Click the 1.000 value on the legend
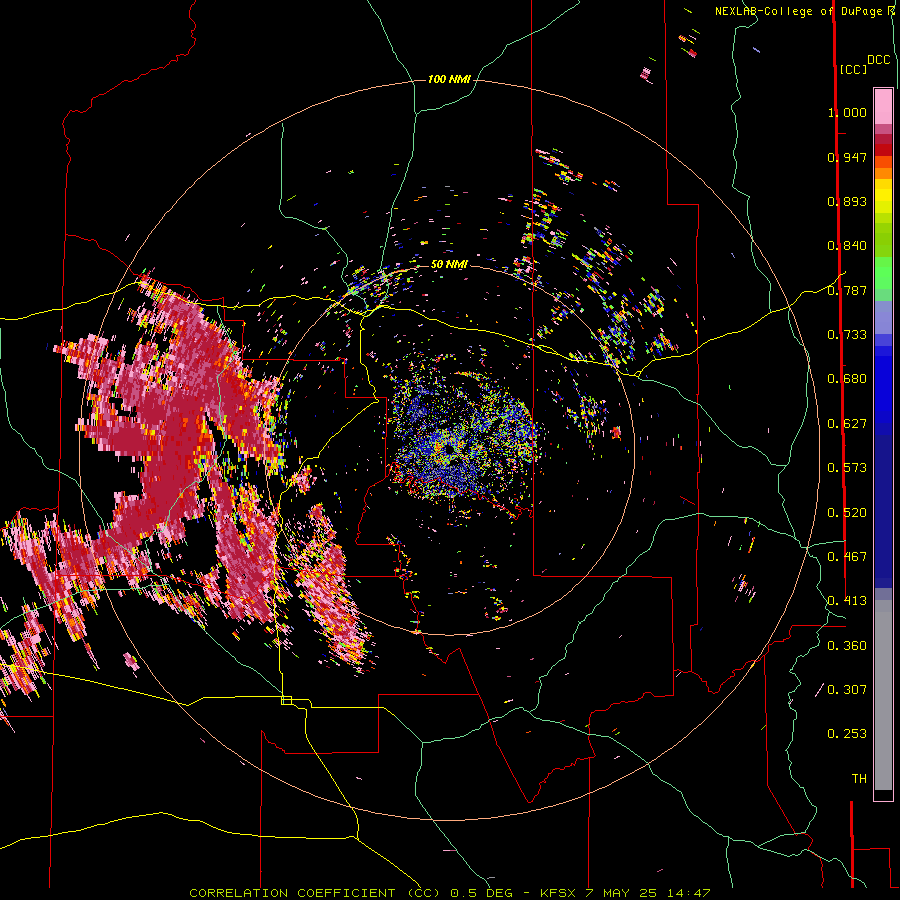Viewport: 900px width, 900px height. click(x=847, y=112)
